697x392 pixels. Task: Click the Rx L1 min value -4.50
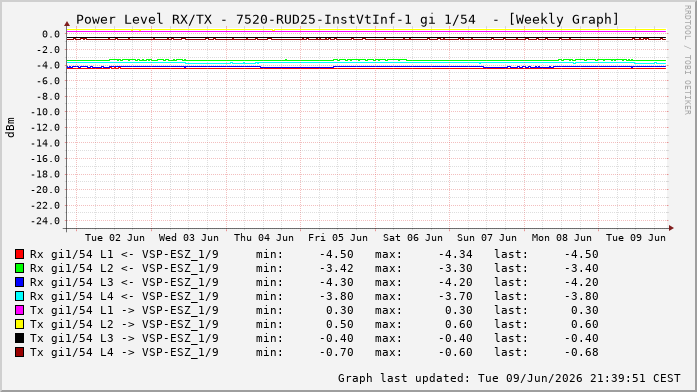coord(336,255)
